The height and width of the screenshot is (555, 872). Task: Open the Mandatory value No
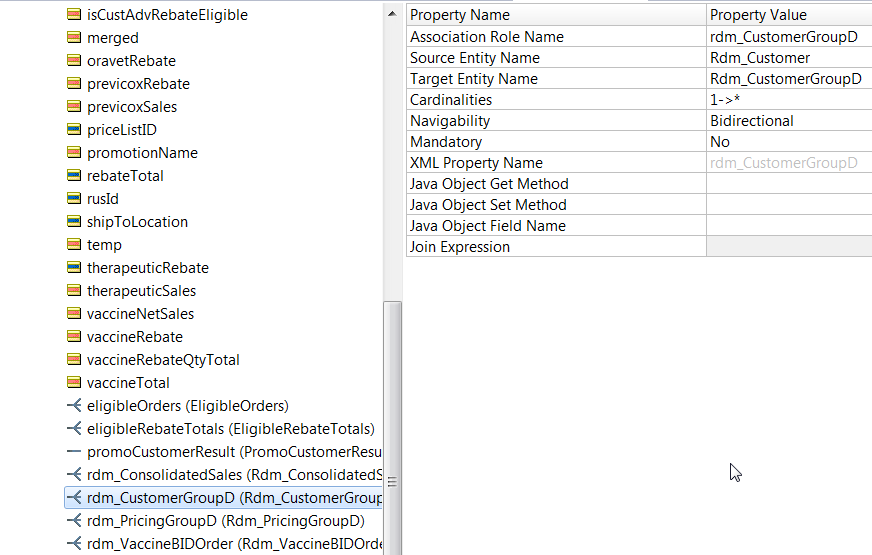789,142
